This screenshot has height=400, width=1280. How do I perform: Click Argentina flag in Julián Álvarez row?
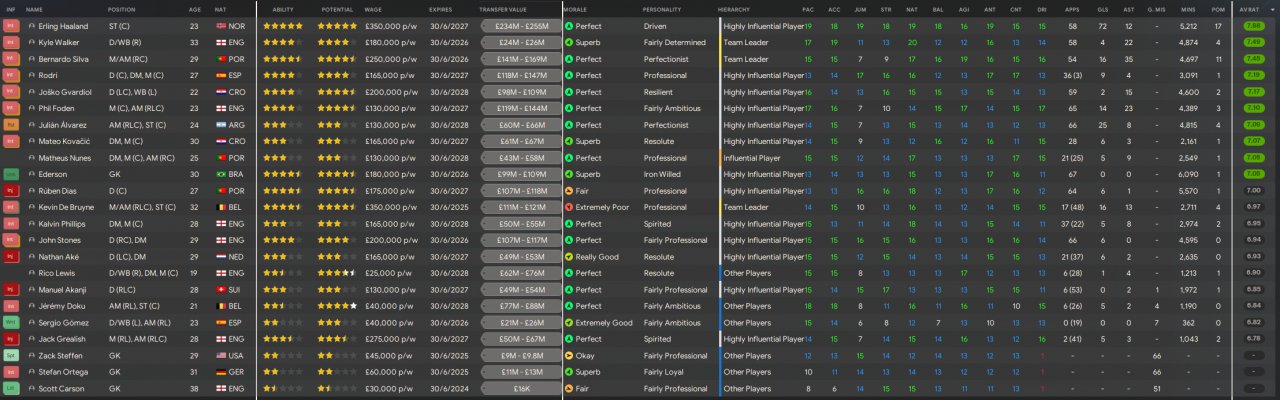221,125
